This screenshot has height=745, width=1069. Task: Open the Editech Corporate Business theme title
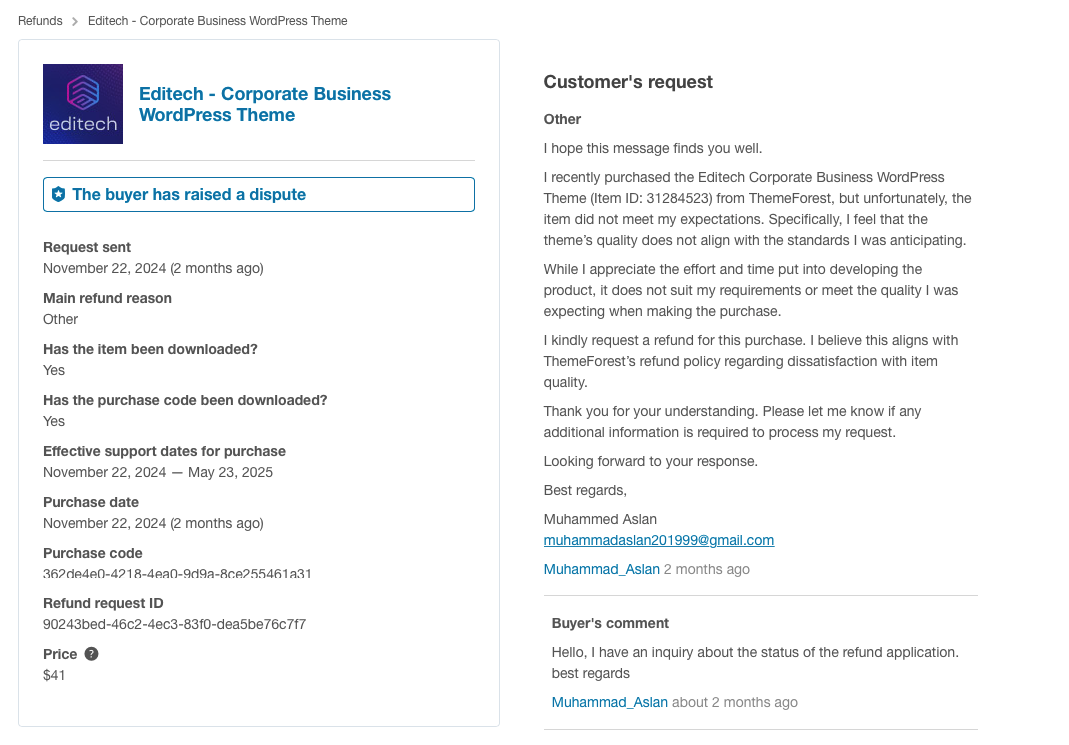click(x=265, y=104)
